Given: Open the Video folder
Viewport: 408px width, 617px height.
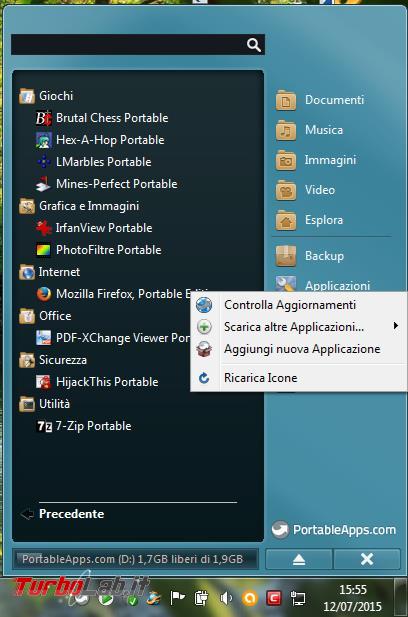Looking at the screenshot, I should [x=305, y=190].
